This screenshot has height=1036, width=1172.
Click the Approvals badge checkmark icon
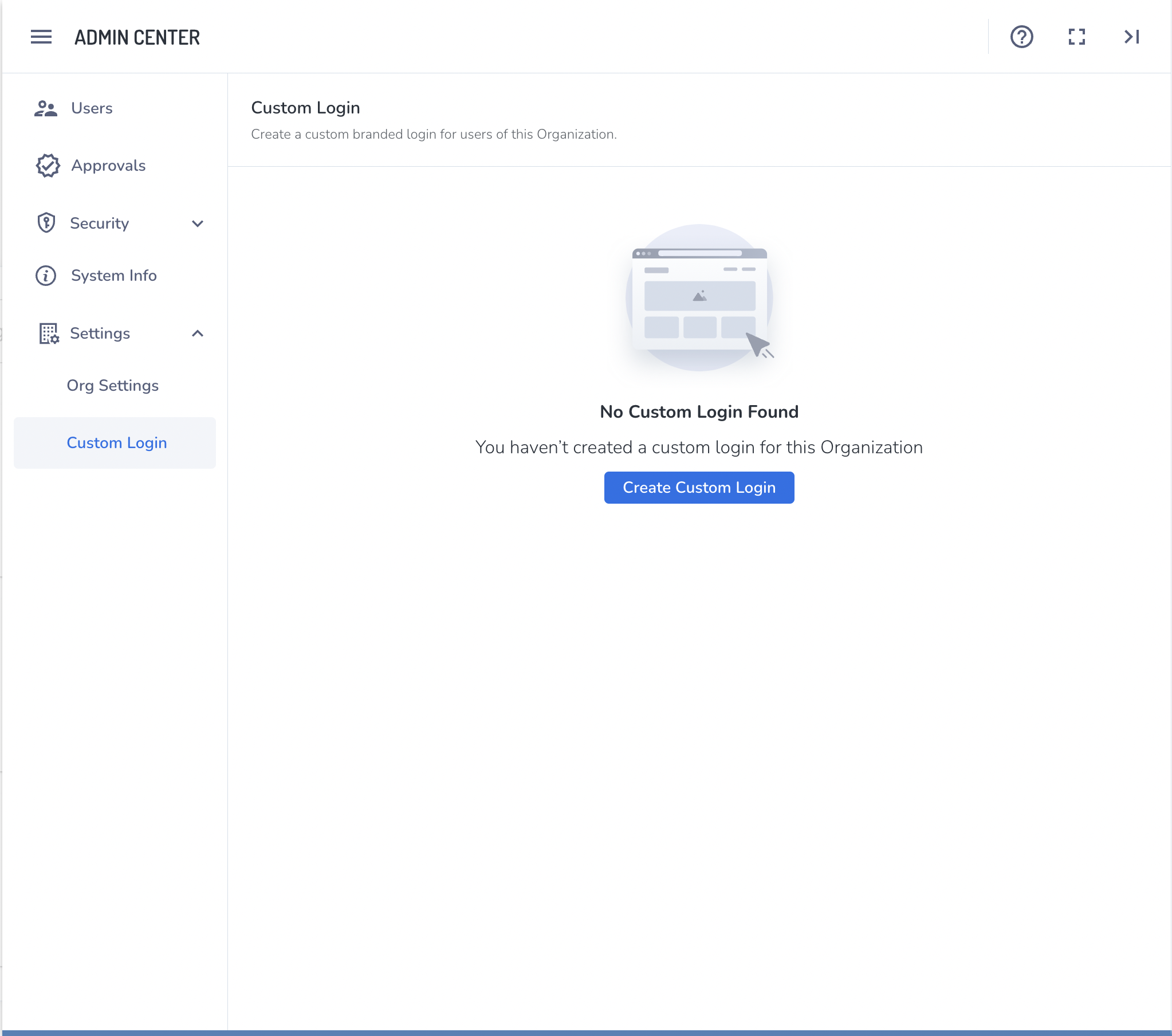48,166
